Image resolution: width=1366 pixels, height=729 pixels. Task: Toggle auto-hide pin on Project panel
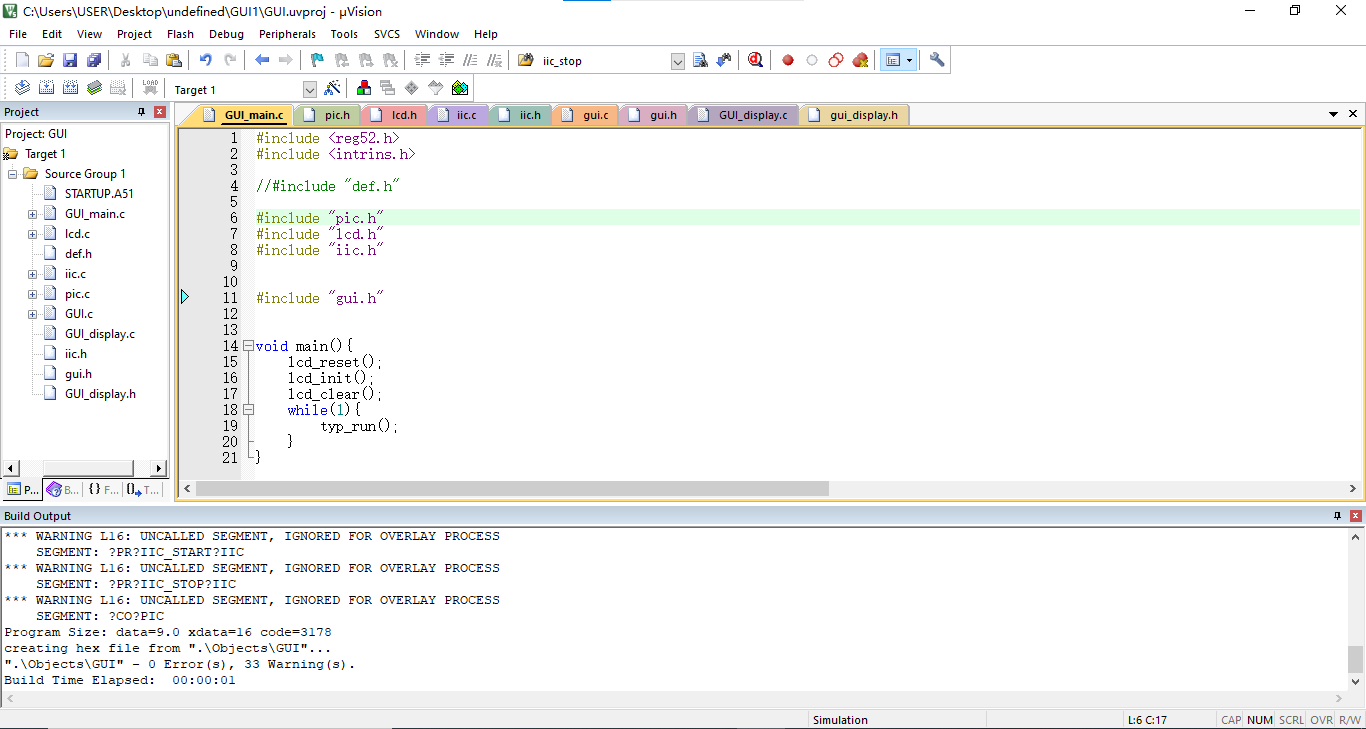(141, 112)
